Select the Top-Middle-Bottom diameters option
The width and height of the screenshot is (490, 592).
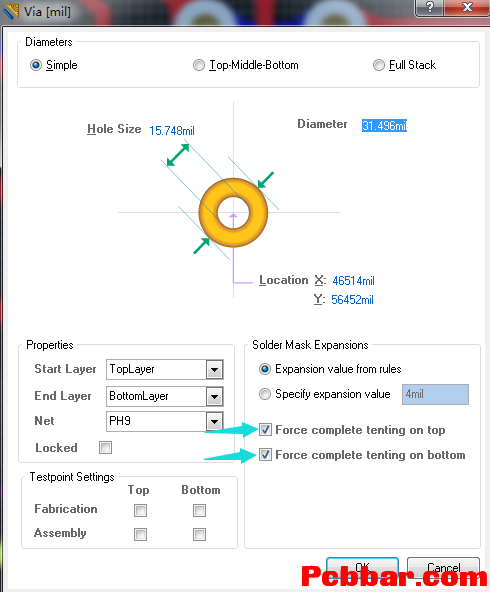(199, 65)
